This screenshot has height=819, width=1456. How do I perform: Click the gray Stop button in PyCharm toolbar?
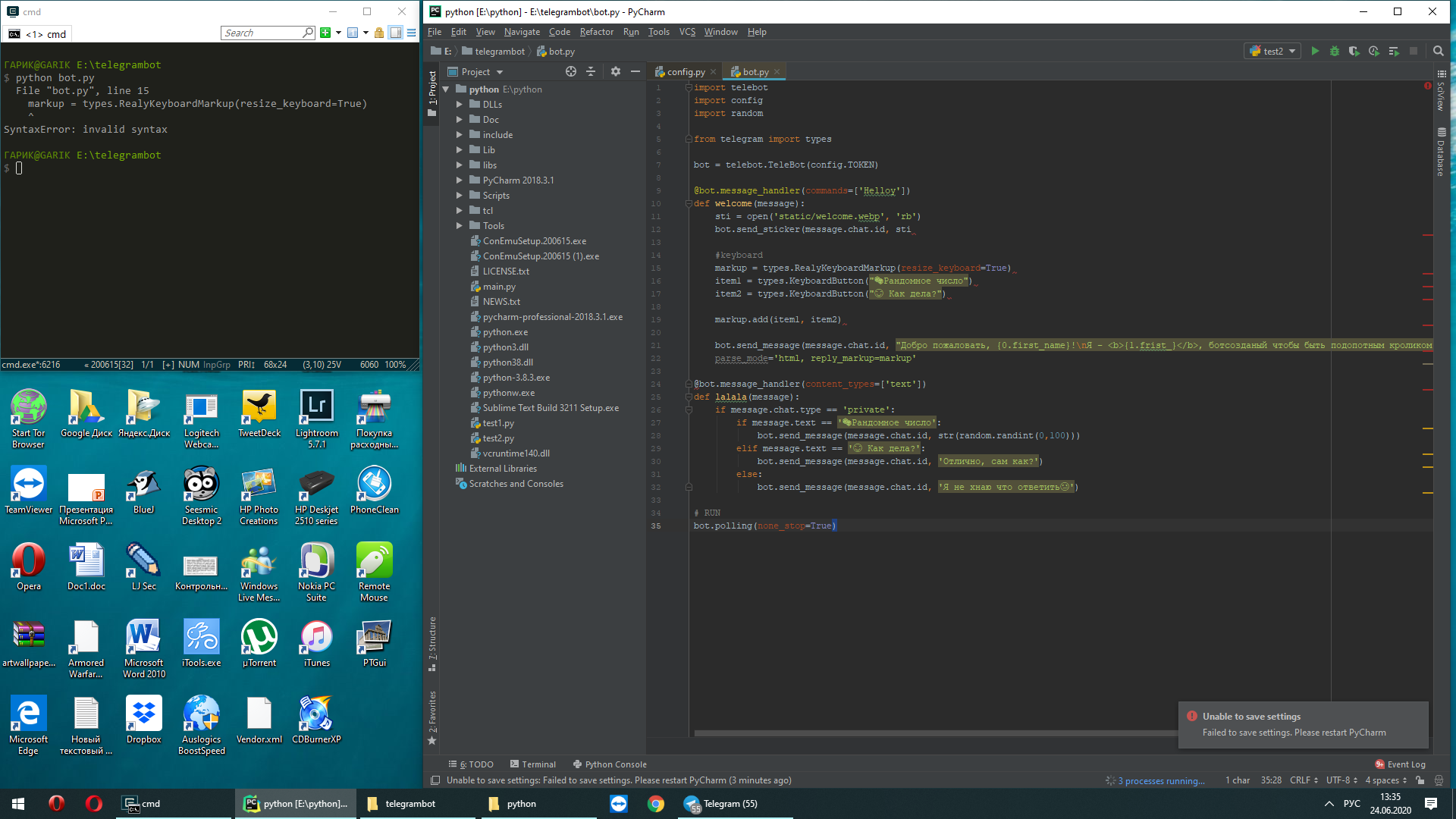1414,51
